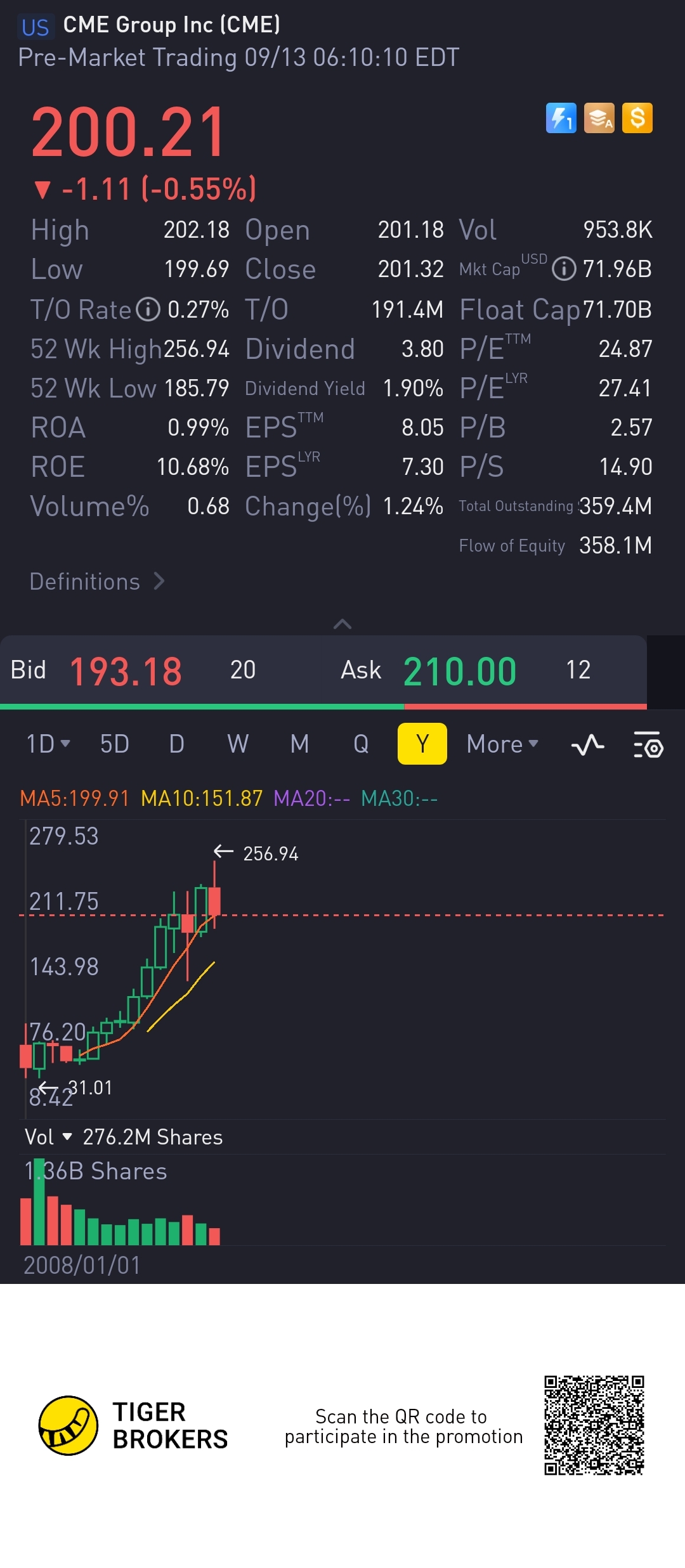Screen dimensions: 685x1568
Task: Tap the blue lightning bolt badge icon
Action: click(x=561, y=118)
